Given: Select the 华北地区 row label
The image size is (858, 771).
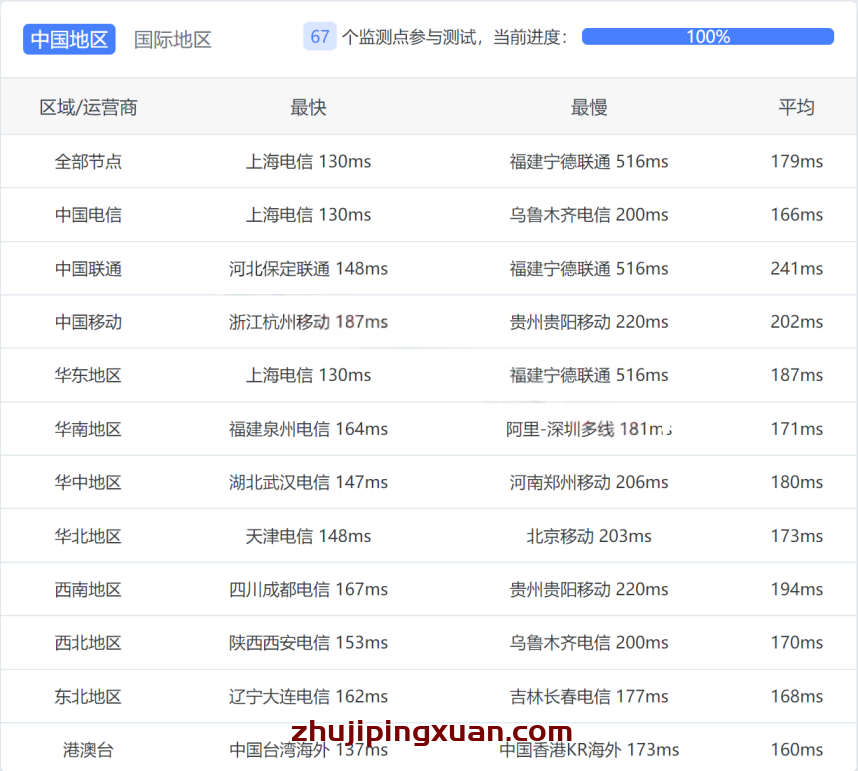Looking at the screenshot, I should (x=88, y=536).
